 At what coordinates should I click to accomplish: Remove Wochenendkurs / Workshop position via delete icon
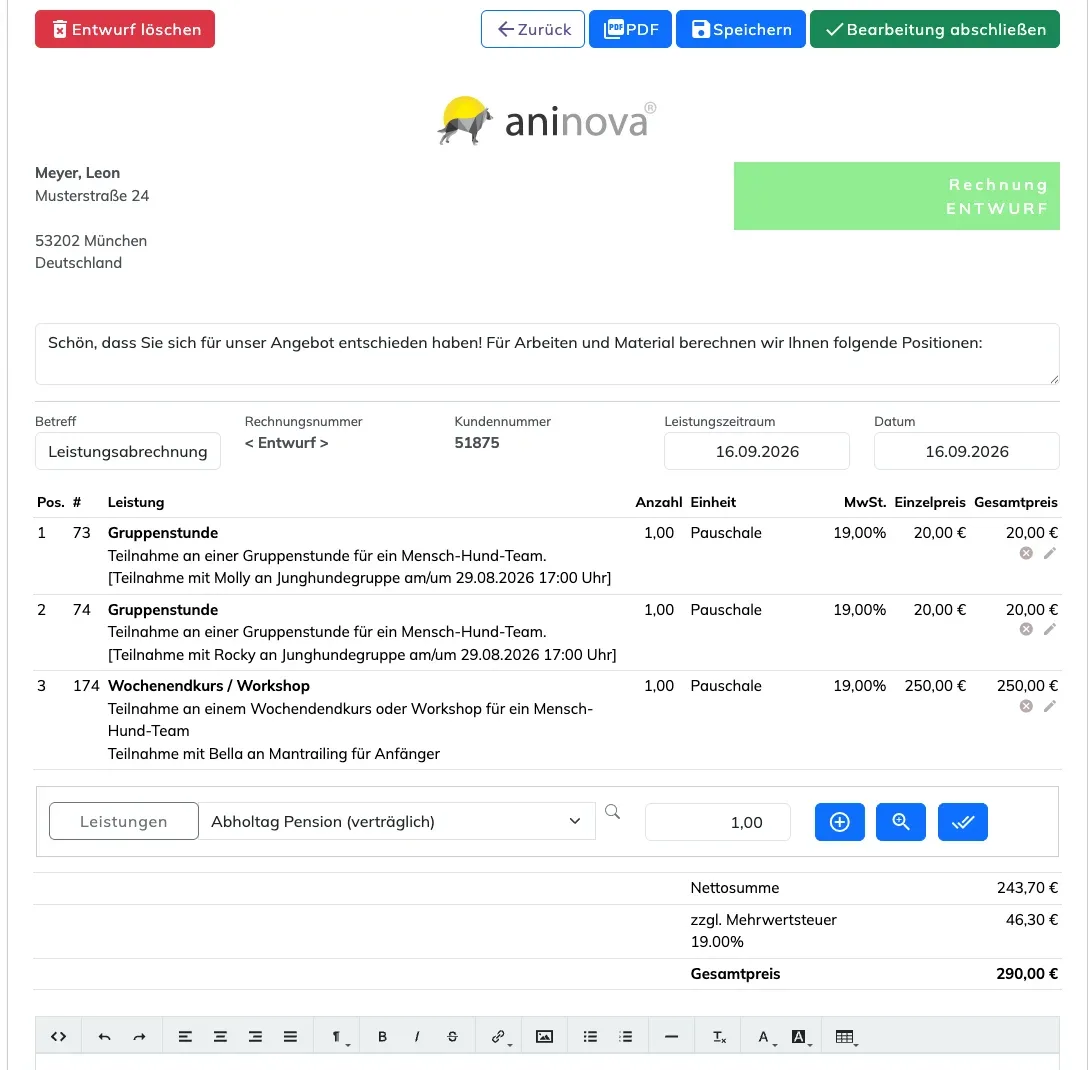pyautogui.click(x=1026, y=706)
